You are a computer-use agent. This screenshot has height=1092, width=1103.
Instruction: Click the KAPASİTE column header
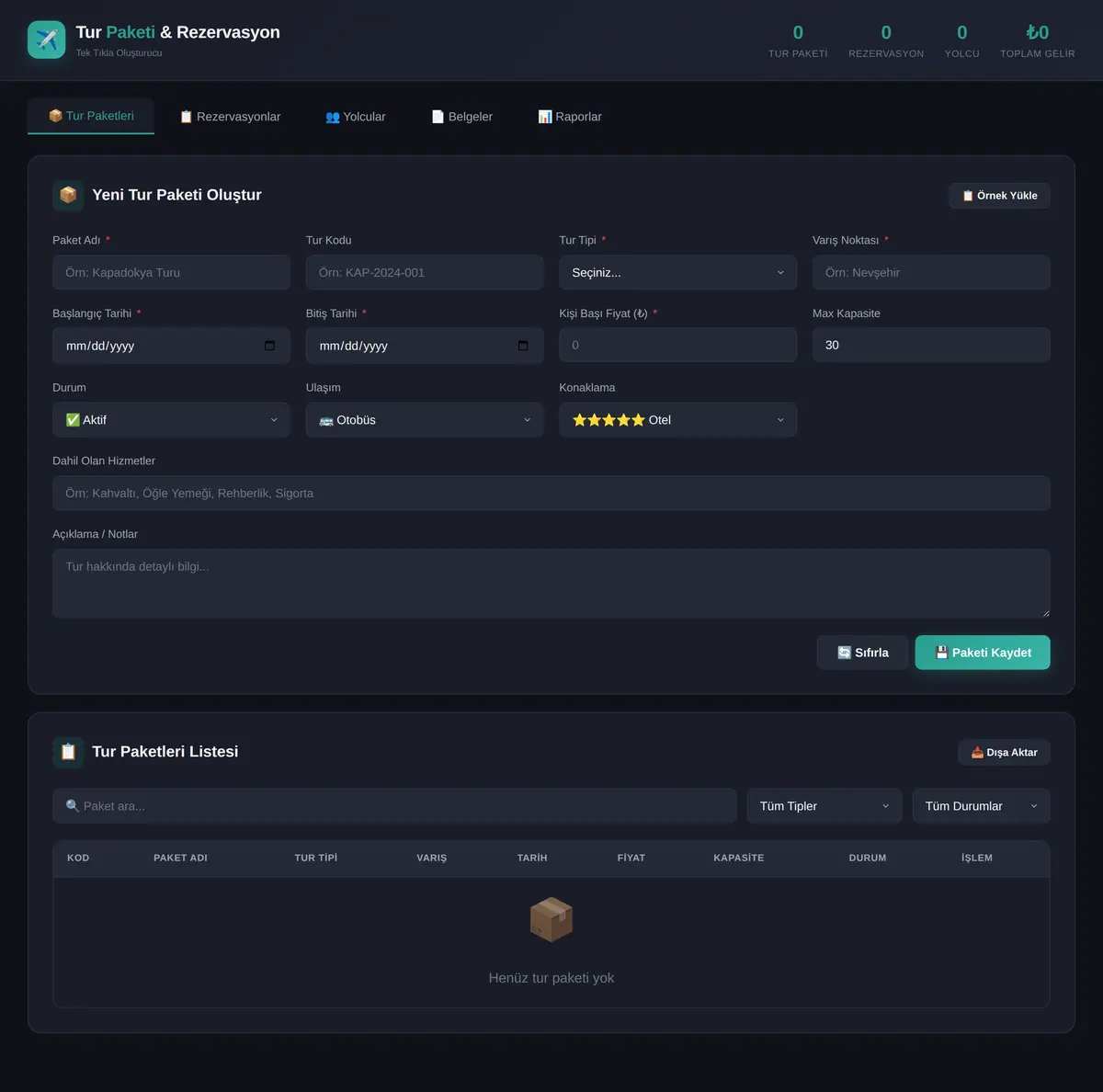[x=739, y=858]
